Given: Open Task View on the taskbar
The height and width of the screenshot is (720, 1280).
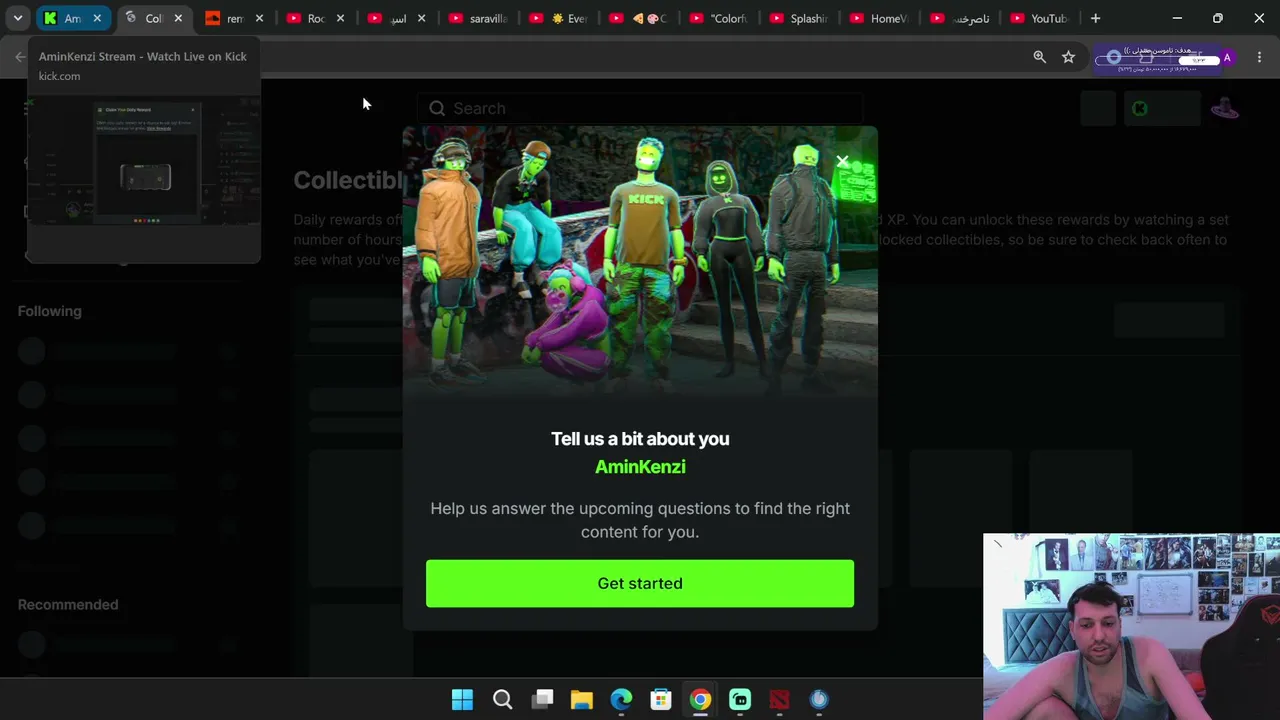Looking at the screenshot, I should 542,700.
